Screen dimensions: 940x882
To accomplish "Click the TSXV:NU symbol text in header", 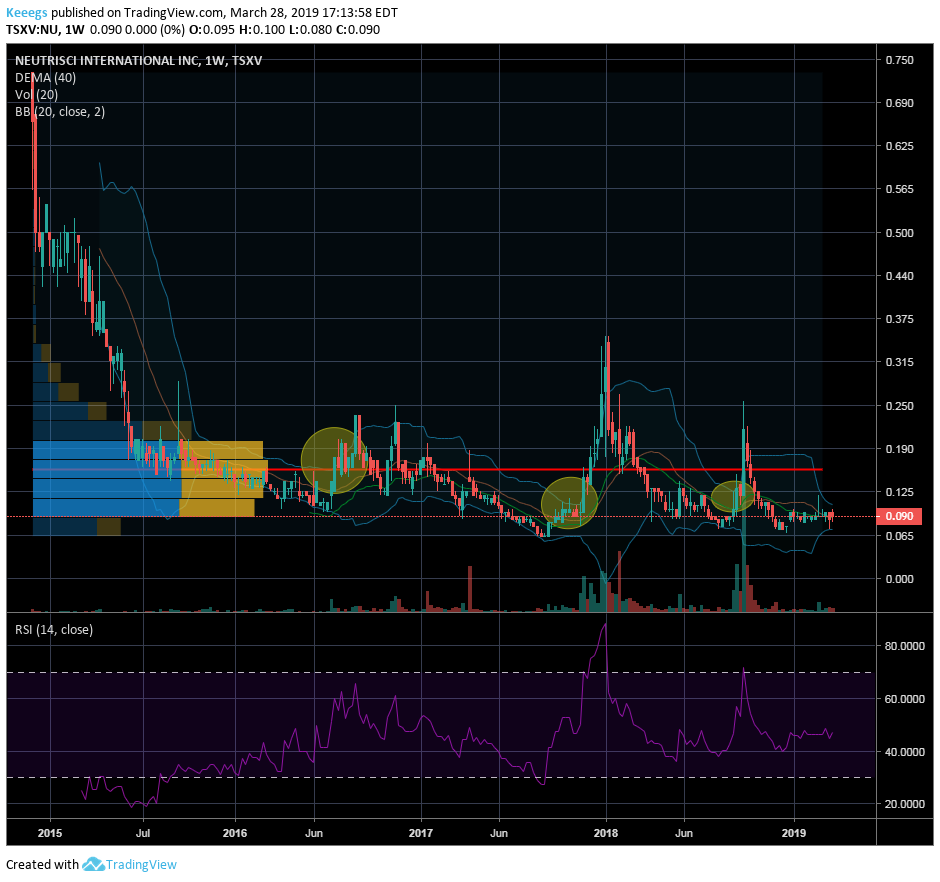I will point(32,29).
